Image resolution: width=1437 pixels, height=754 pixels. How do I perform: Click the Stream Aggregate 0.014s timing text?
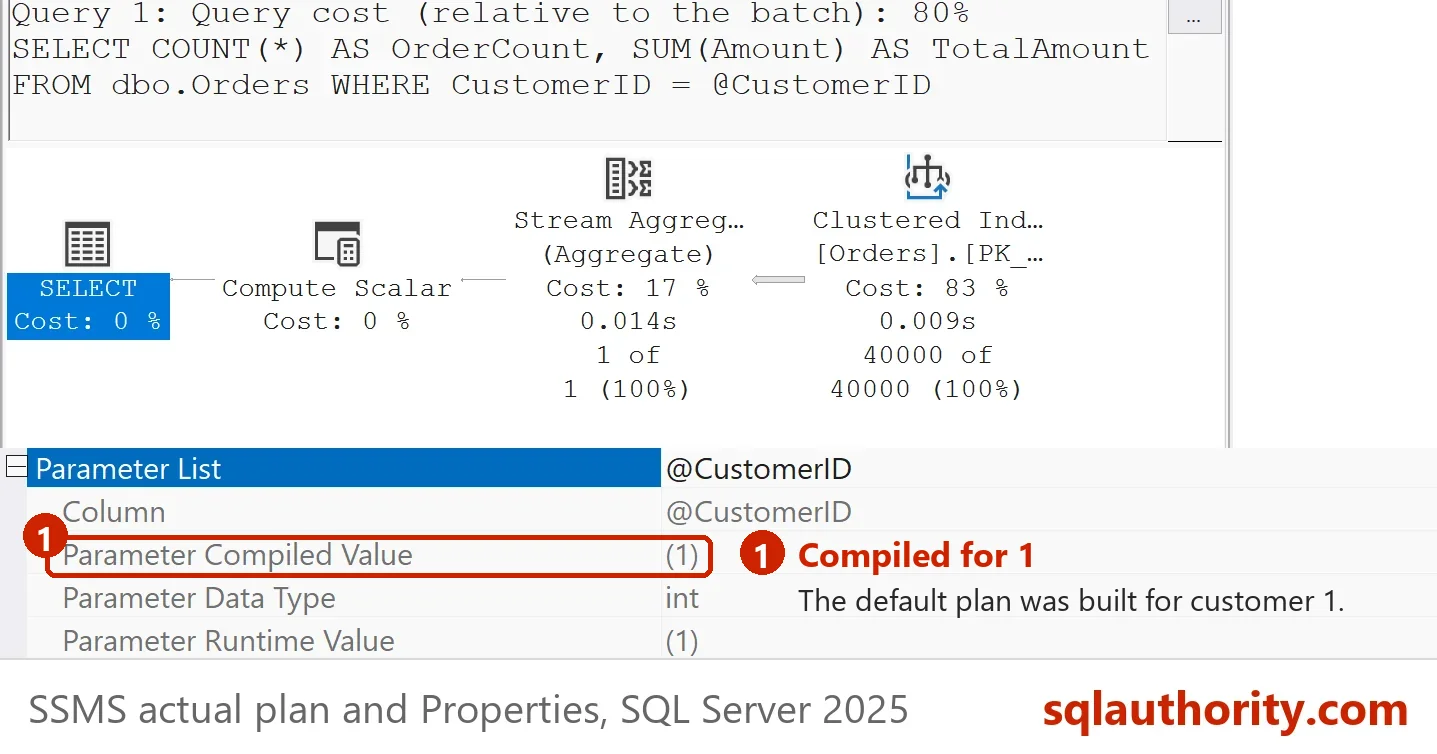point(628,322)
